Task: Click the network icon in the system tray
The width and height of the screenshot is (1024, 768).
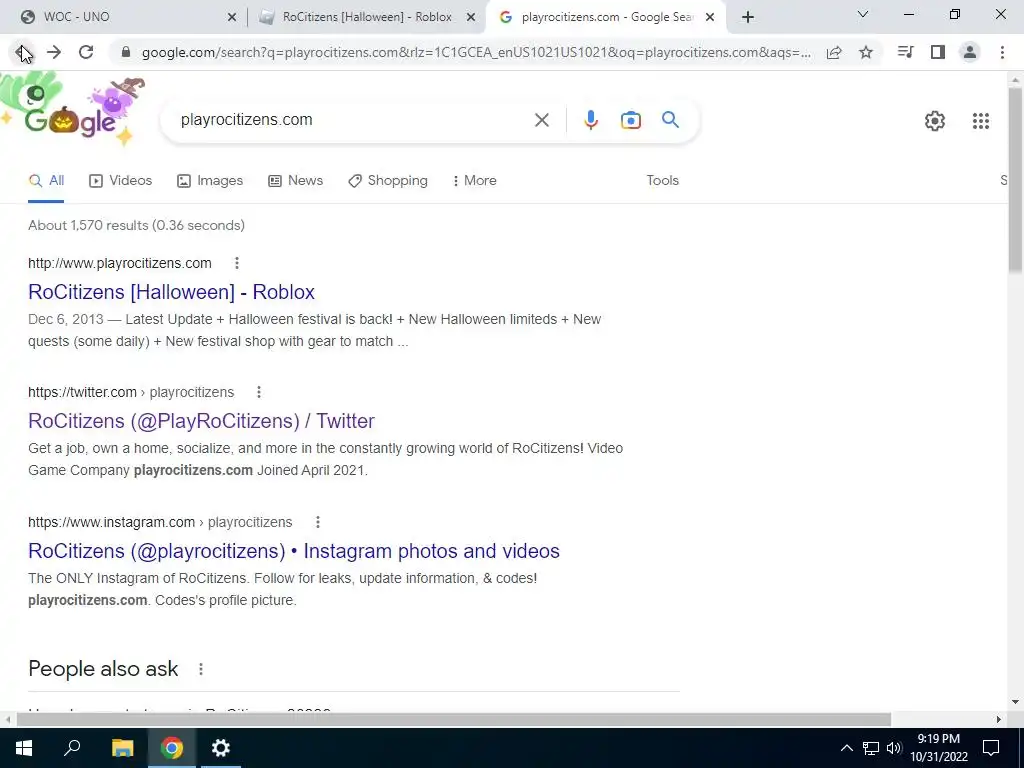Action: (x=871, y=748)
